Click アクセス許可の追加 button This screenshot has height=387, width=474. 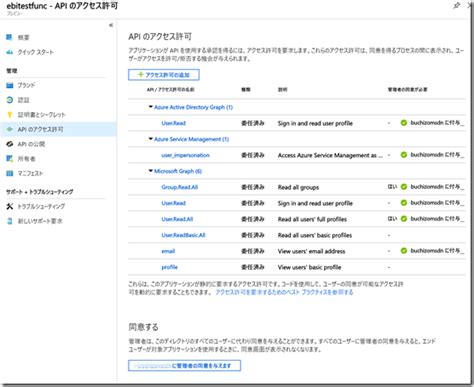coord(164,75)
